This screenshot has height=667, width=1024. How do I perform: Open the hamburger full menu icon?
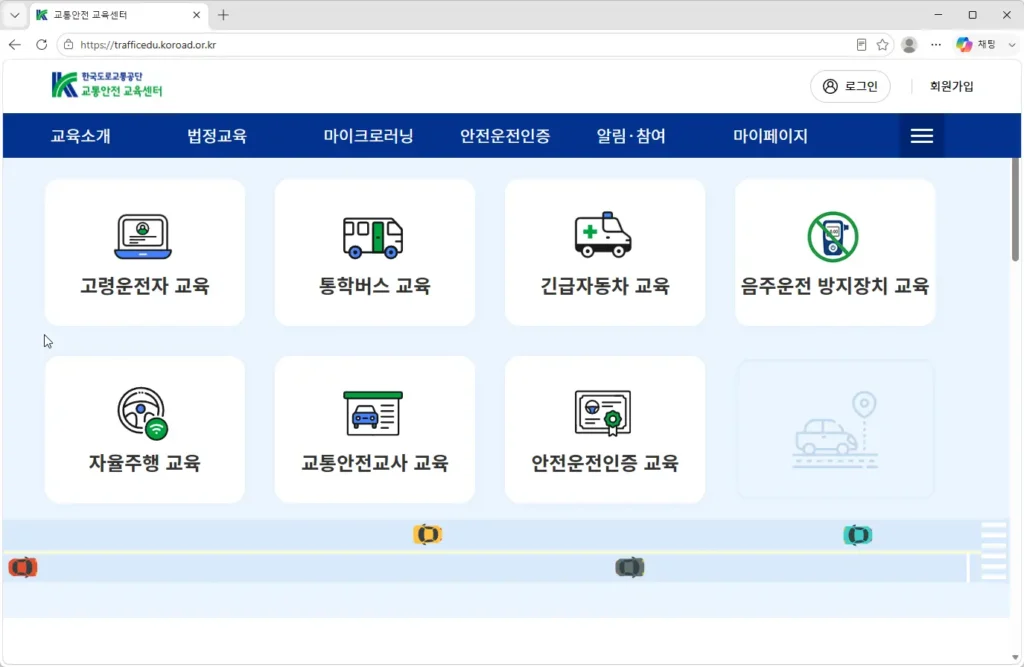tap(921, 136)
